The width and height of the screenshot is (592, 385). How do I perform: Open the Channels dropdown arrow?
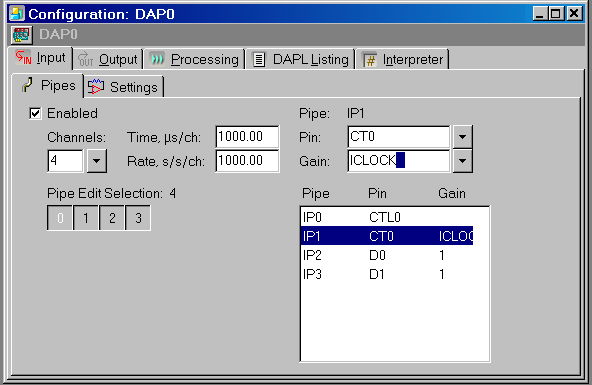point(97,161)
